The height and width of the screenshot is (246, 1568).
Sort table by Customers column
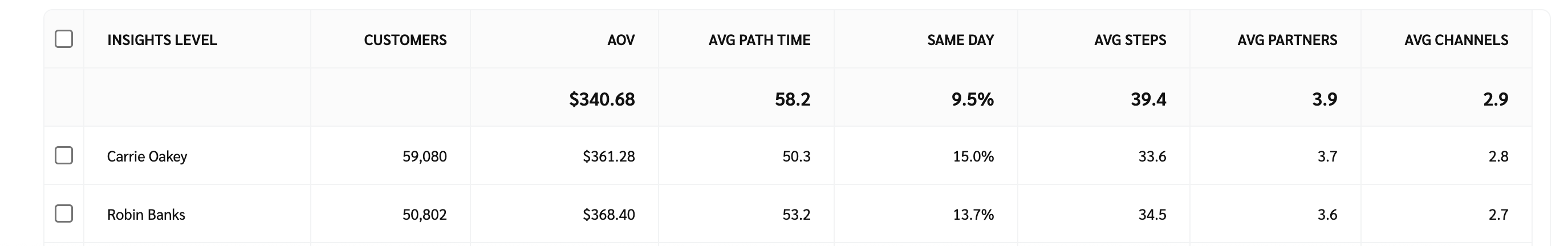[405, 40]
